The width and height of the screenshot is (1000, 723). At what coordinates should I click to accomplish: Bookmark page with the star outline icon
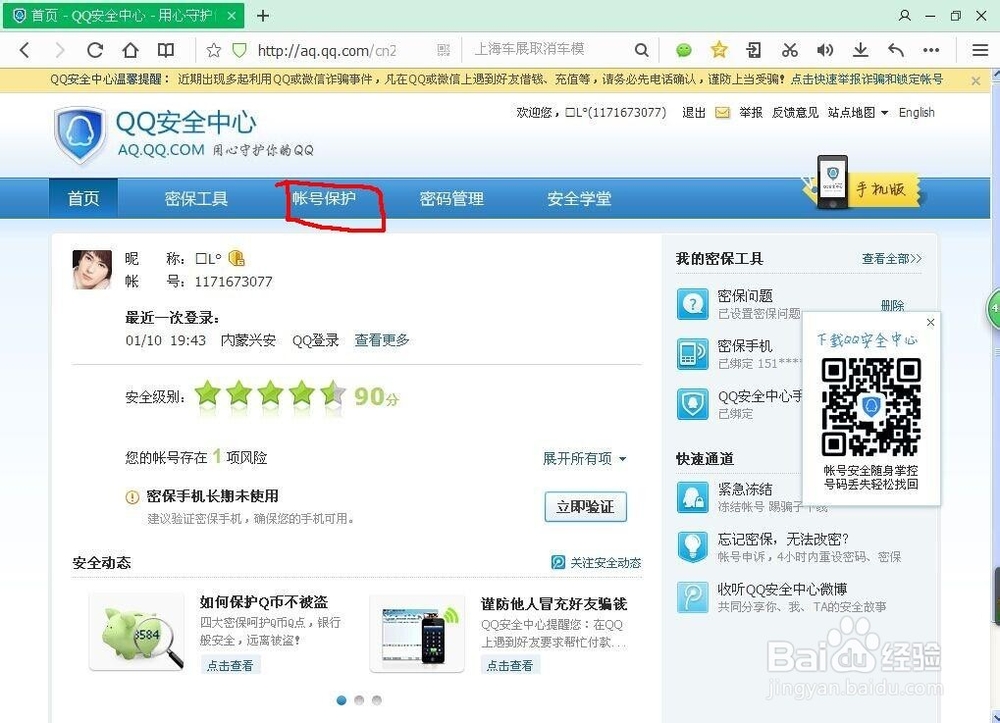pyautogui.click(x=214, y=50)
